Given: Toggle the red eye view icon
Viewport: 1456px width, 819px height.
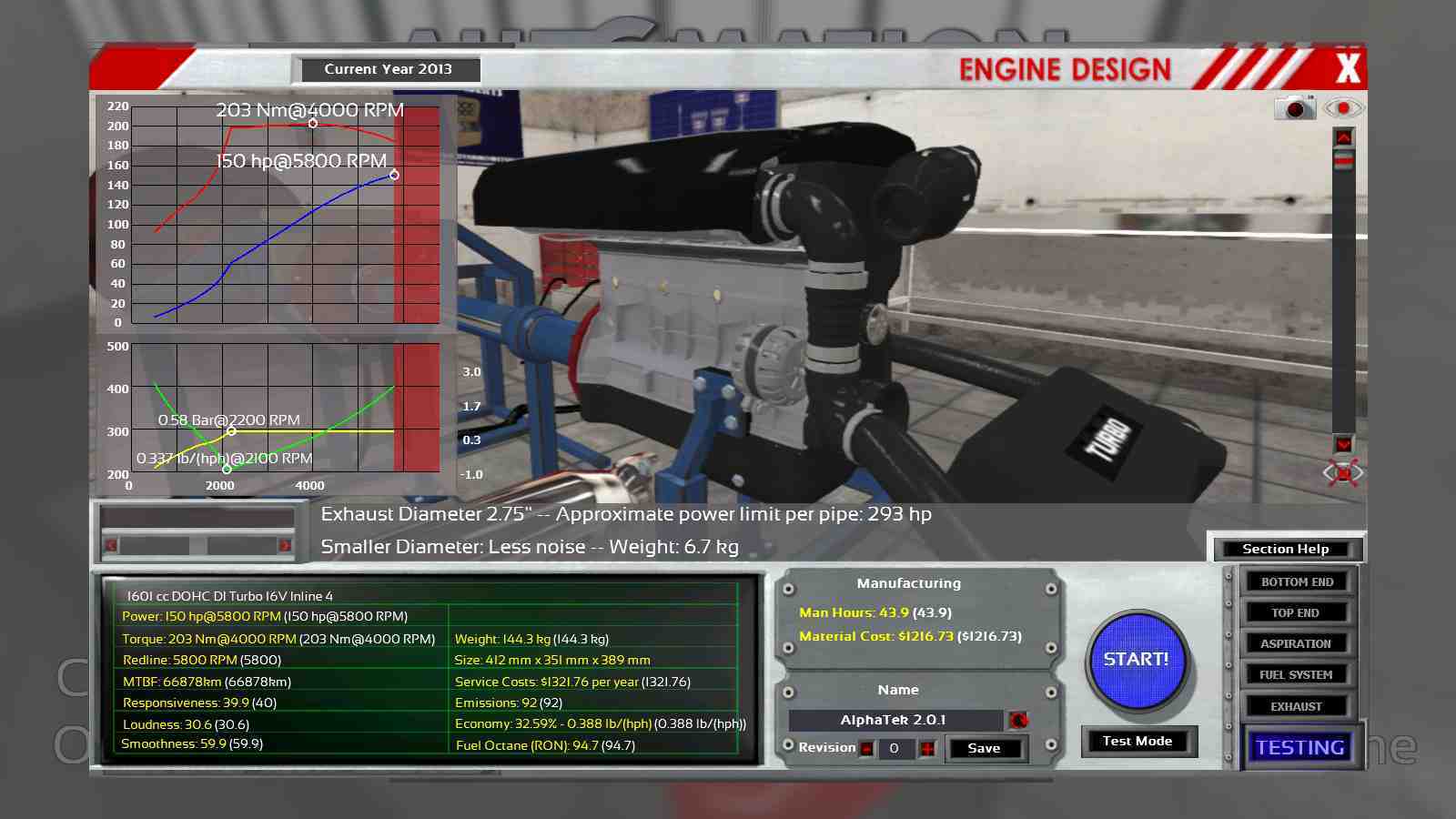Looking at the screenshot, I should (x=1343, y=108).
